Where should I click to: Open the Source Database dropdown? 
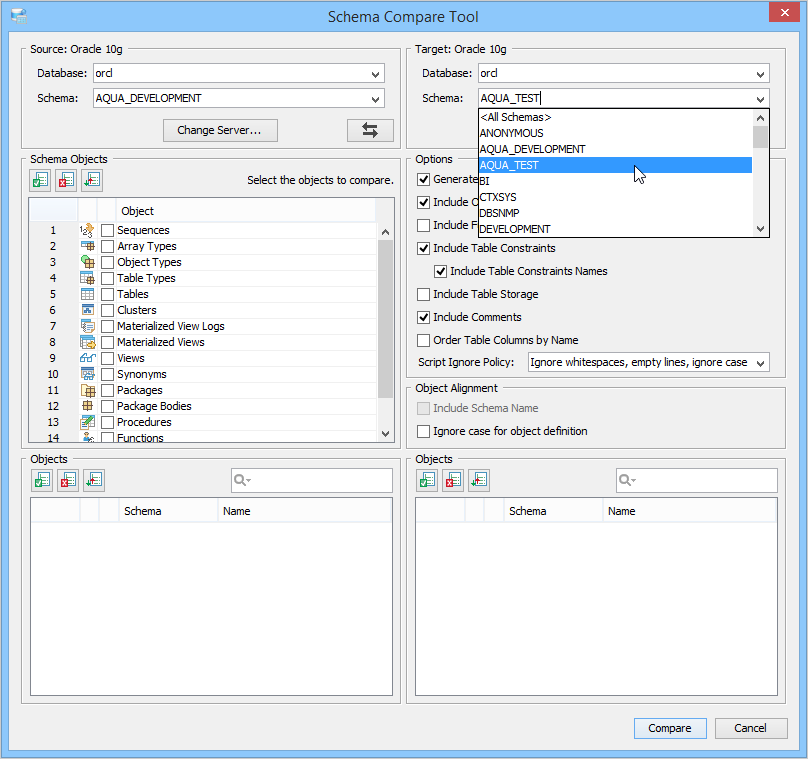click(x=376, y=74)
